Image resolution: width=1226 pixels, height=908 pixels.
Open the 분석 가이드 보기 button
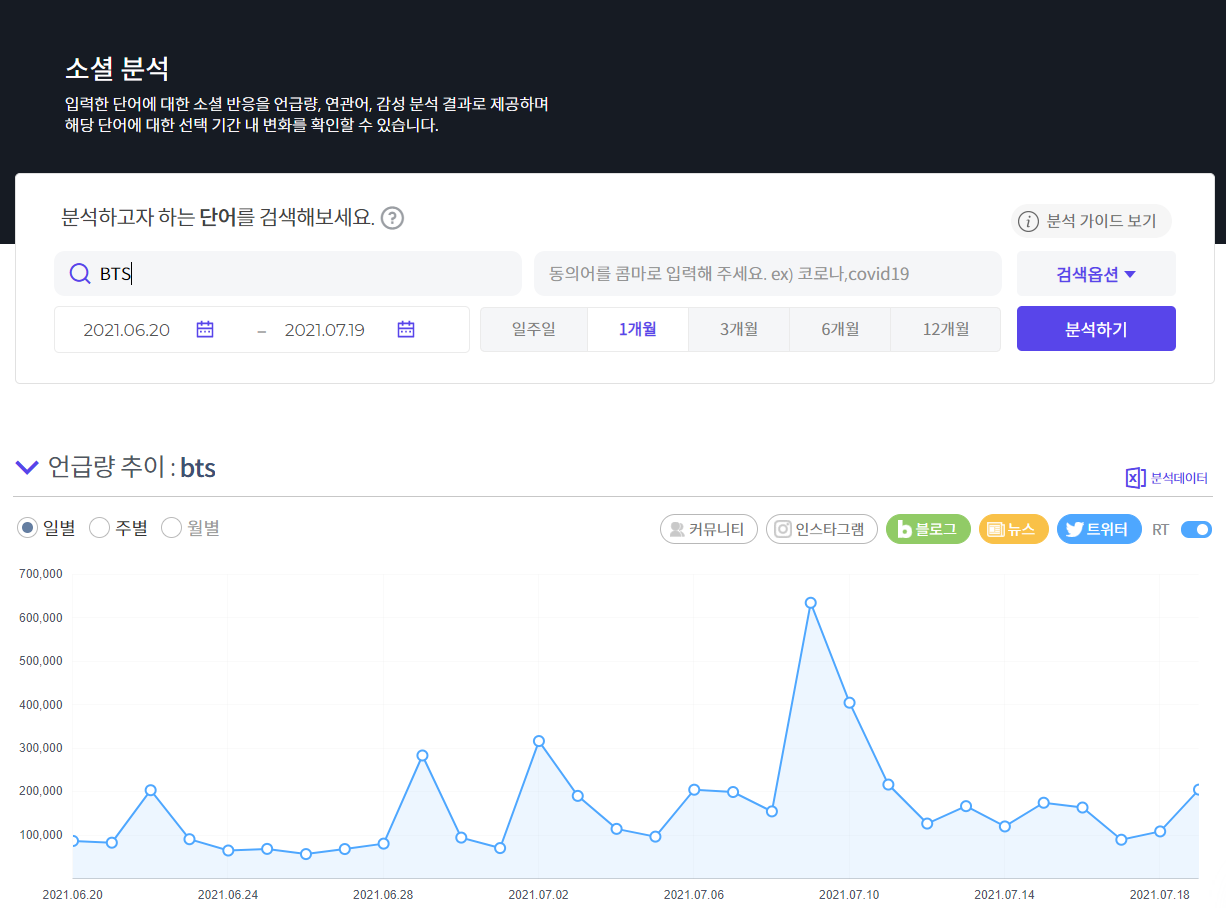1091,221
